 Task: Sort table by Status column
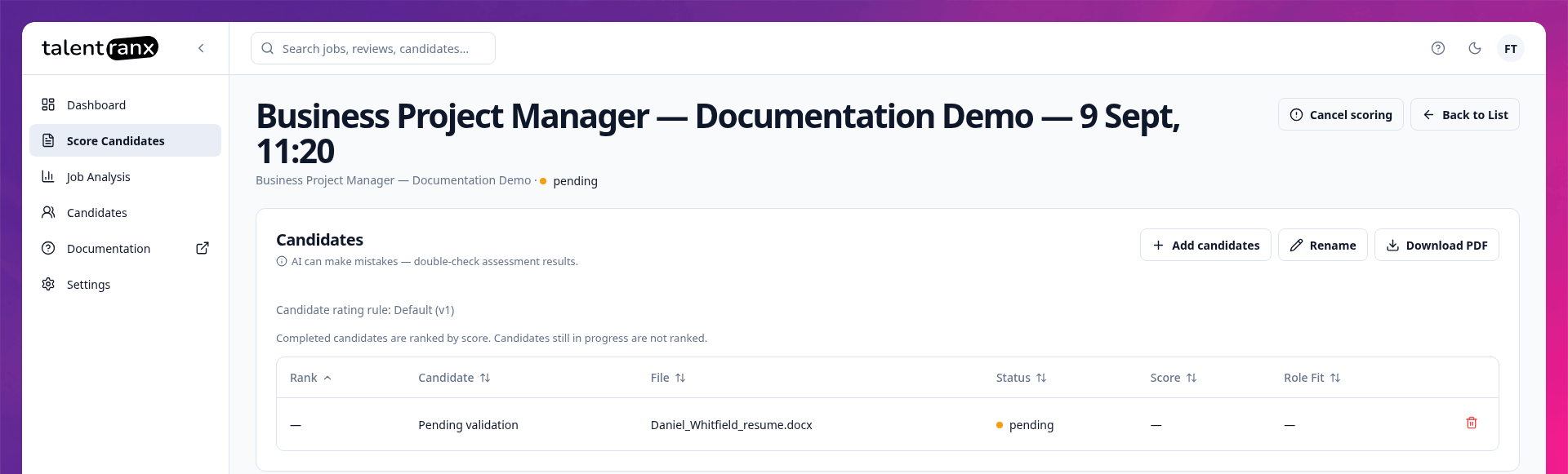click(1021, 378)
